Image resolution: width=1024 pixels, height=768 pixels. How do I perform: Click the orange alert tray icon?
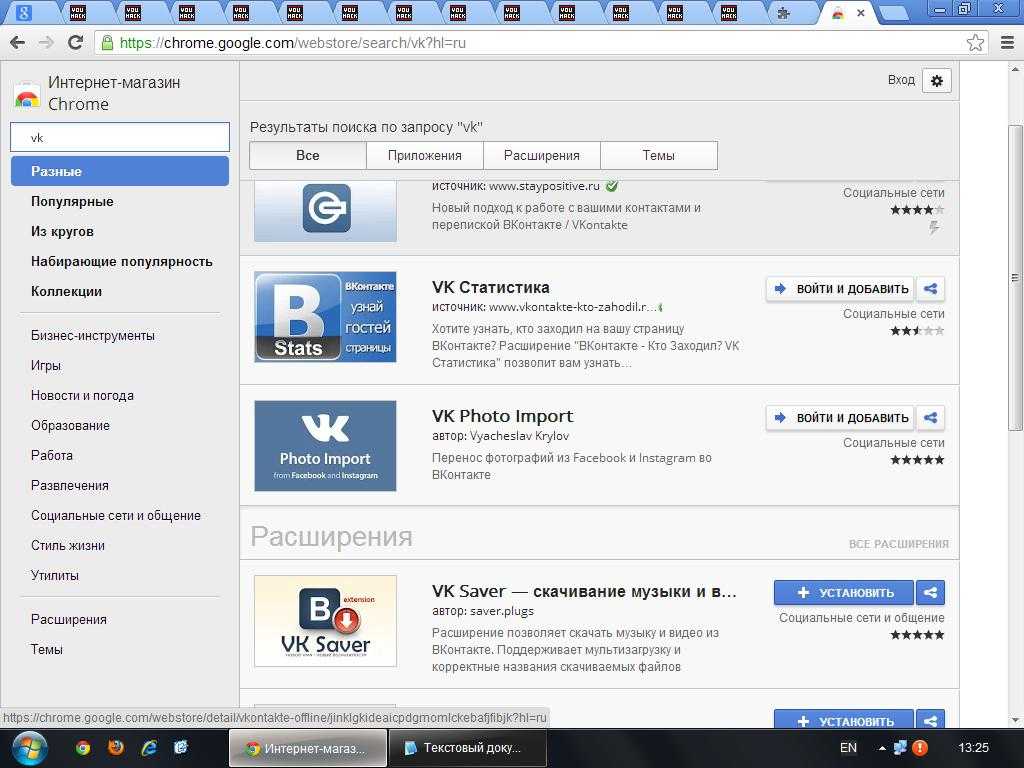pyautogui.click(x=920, y=748)
